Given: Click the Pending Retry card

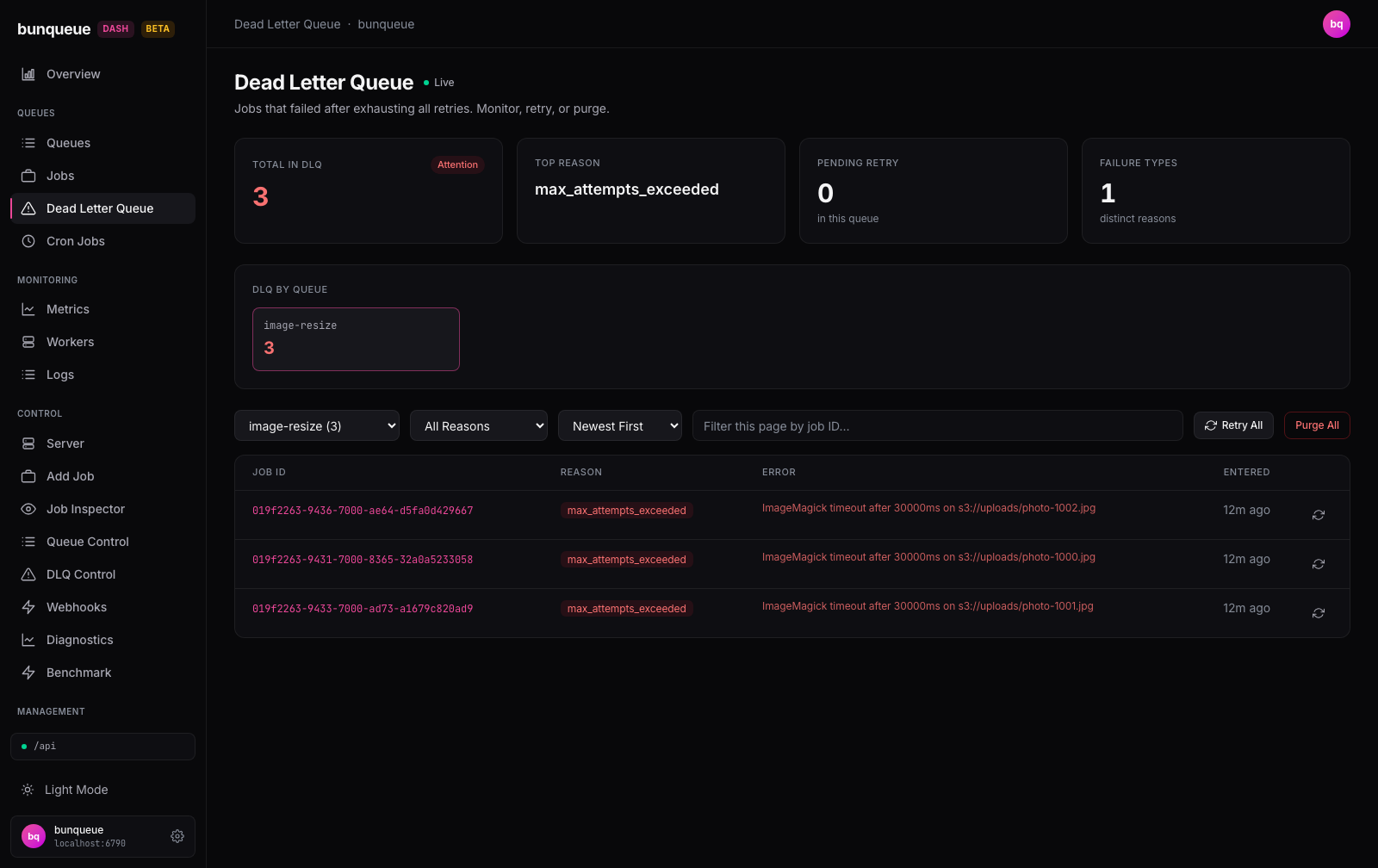Looking at the screenshot, I should [934, 191].
